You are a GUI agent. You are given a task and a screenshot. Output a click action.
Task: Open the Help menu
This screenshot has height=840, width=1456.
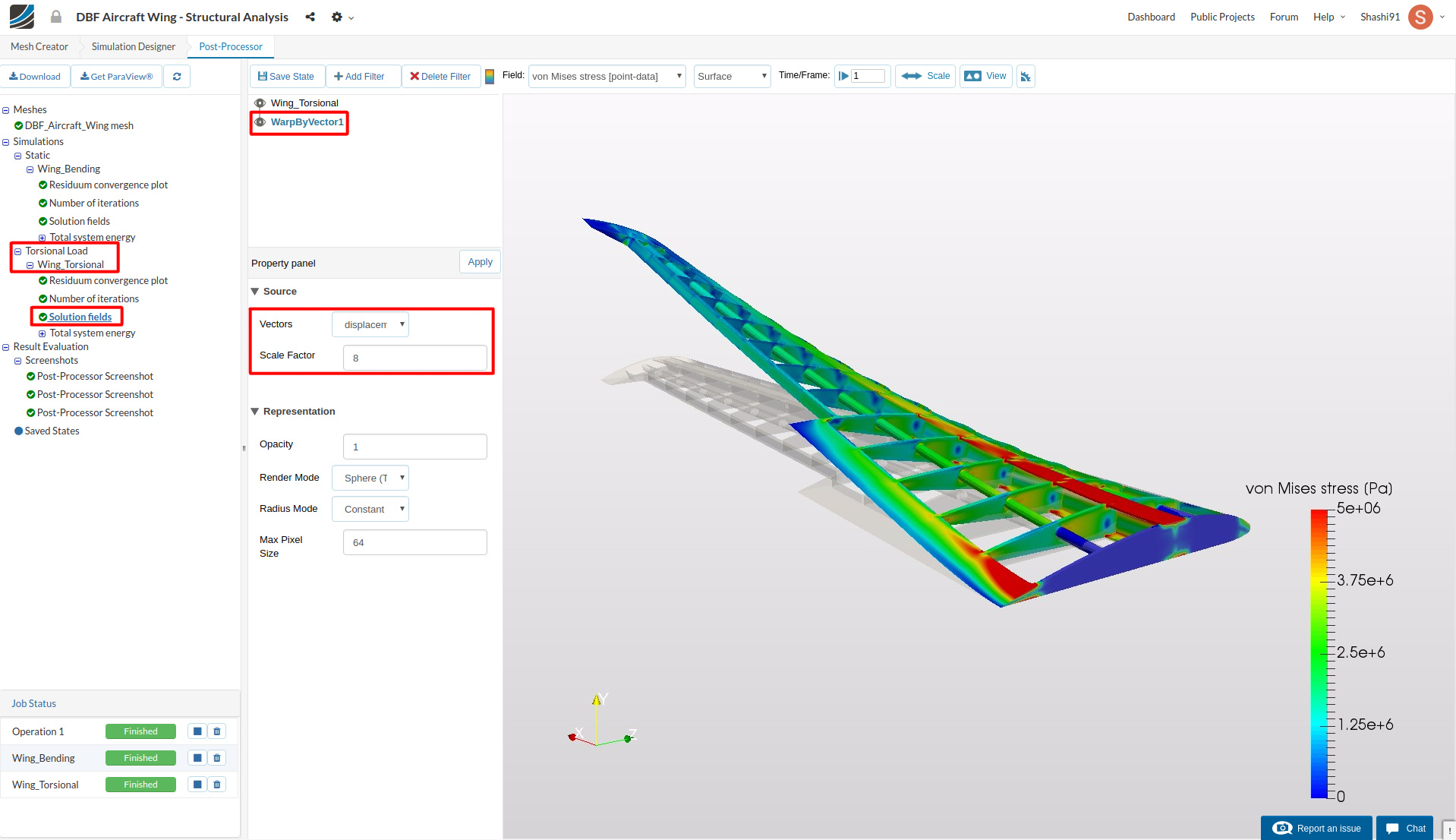[1328, 17]
